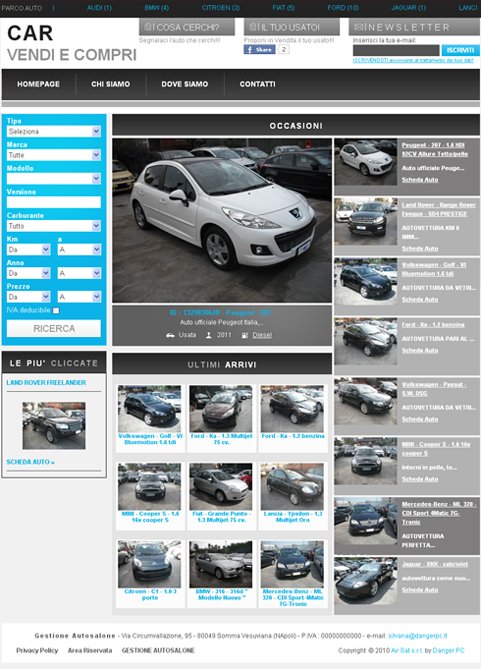Open Volkswagen Golf VI thumbnail in Ultimi Arrivi
Viewport: 481px width, 669px height.
pos(149,409)
